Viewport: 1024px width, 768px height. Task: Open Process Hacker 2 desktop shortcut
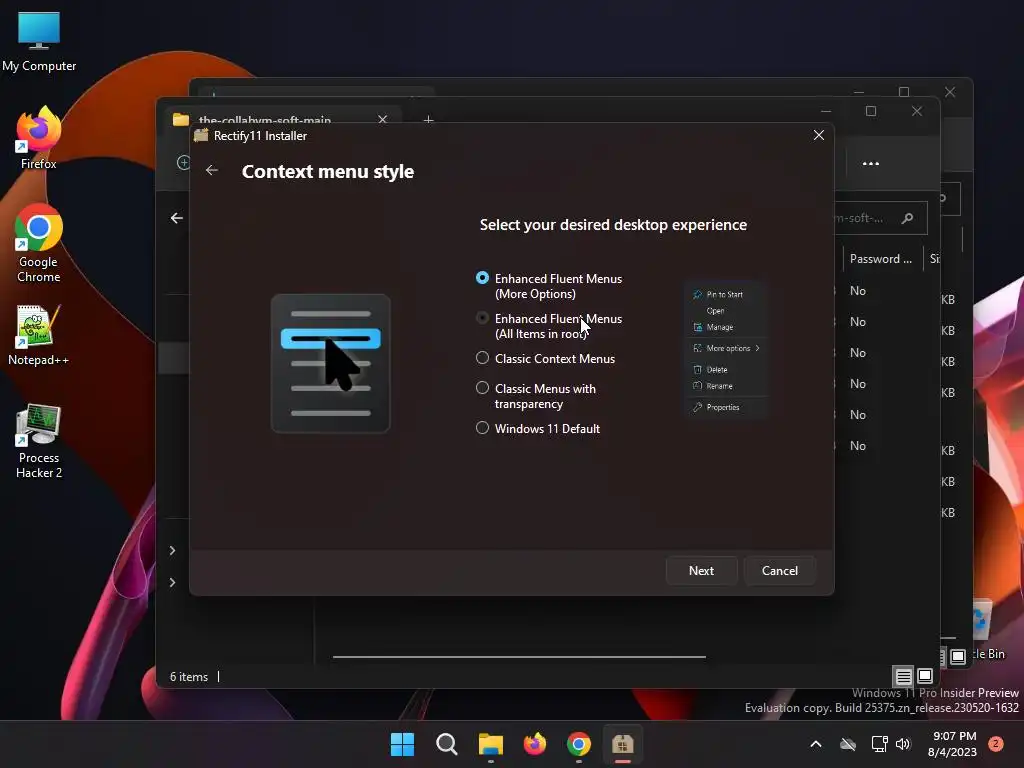click(39, 441)
